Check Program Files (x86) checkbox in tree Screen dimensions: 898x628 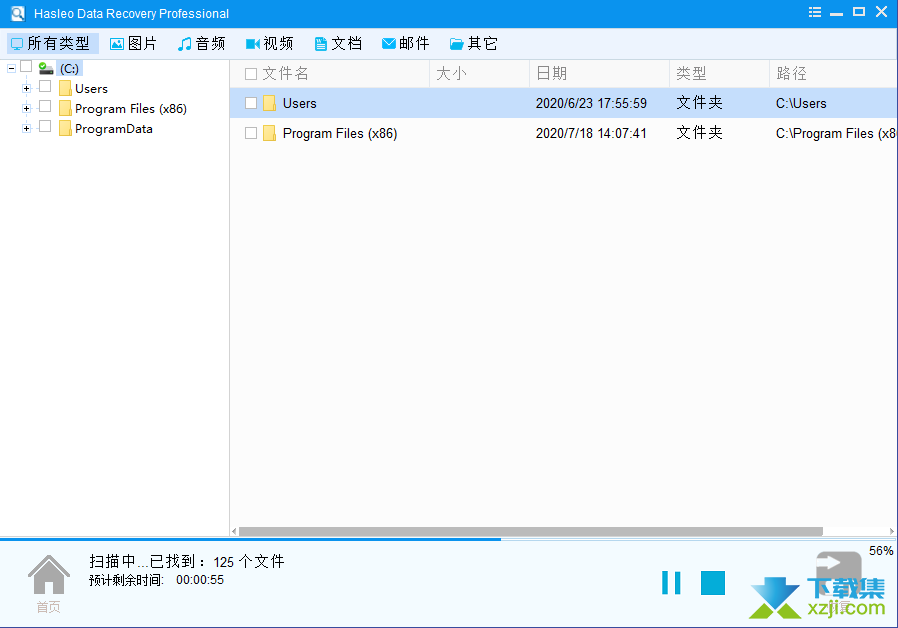tap(45, 106)
